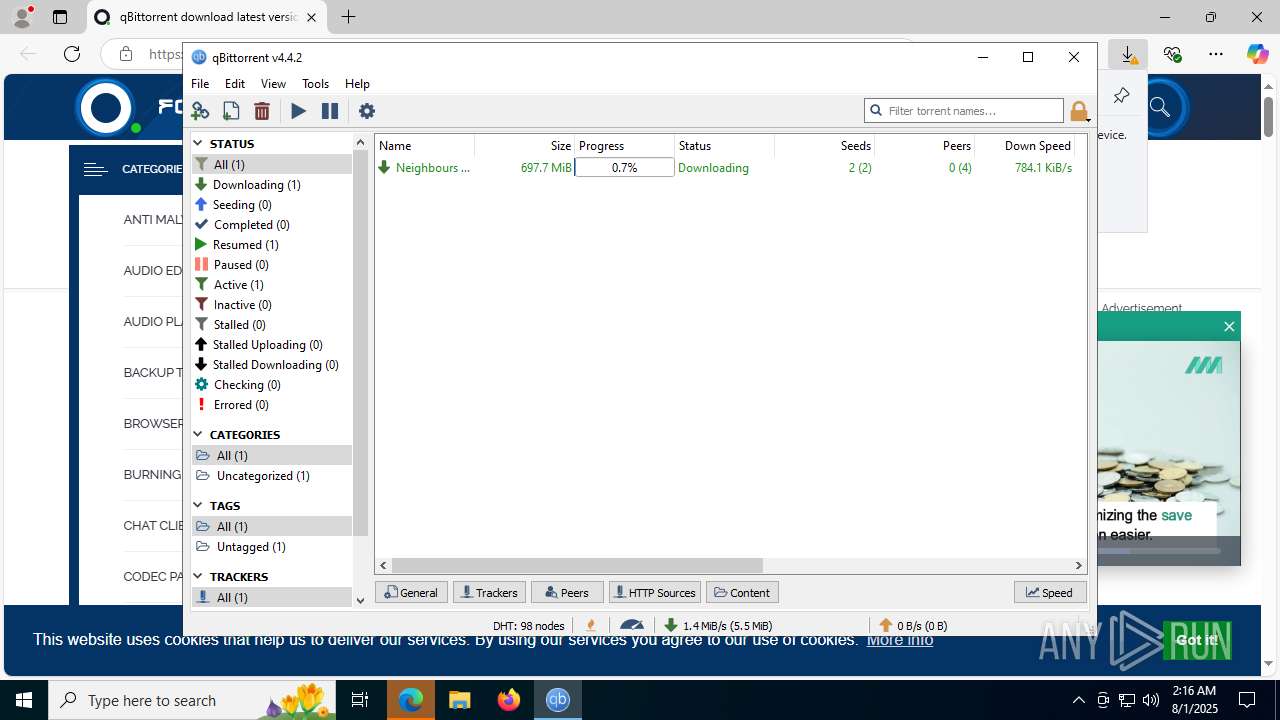Select All (1) under TRACKERS
The image size is (1280, 720).
272,597
